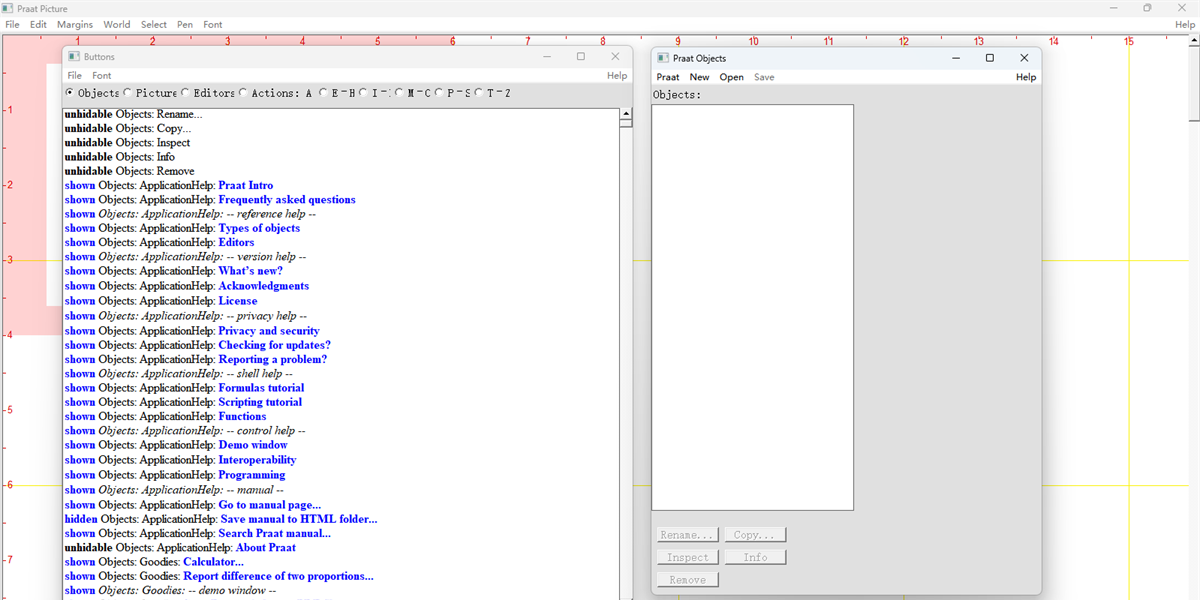Open the Calculator Goodies link
Viewport: 1200px width, 600px height.
[x=214, y=561]
